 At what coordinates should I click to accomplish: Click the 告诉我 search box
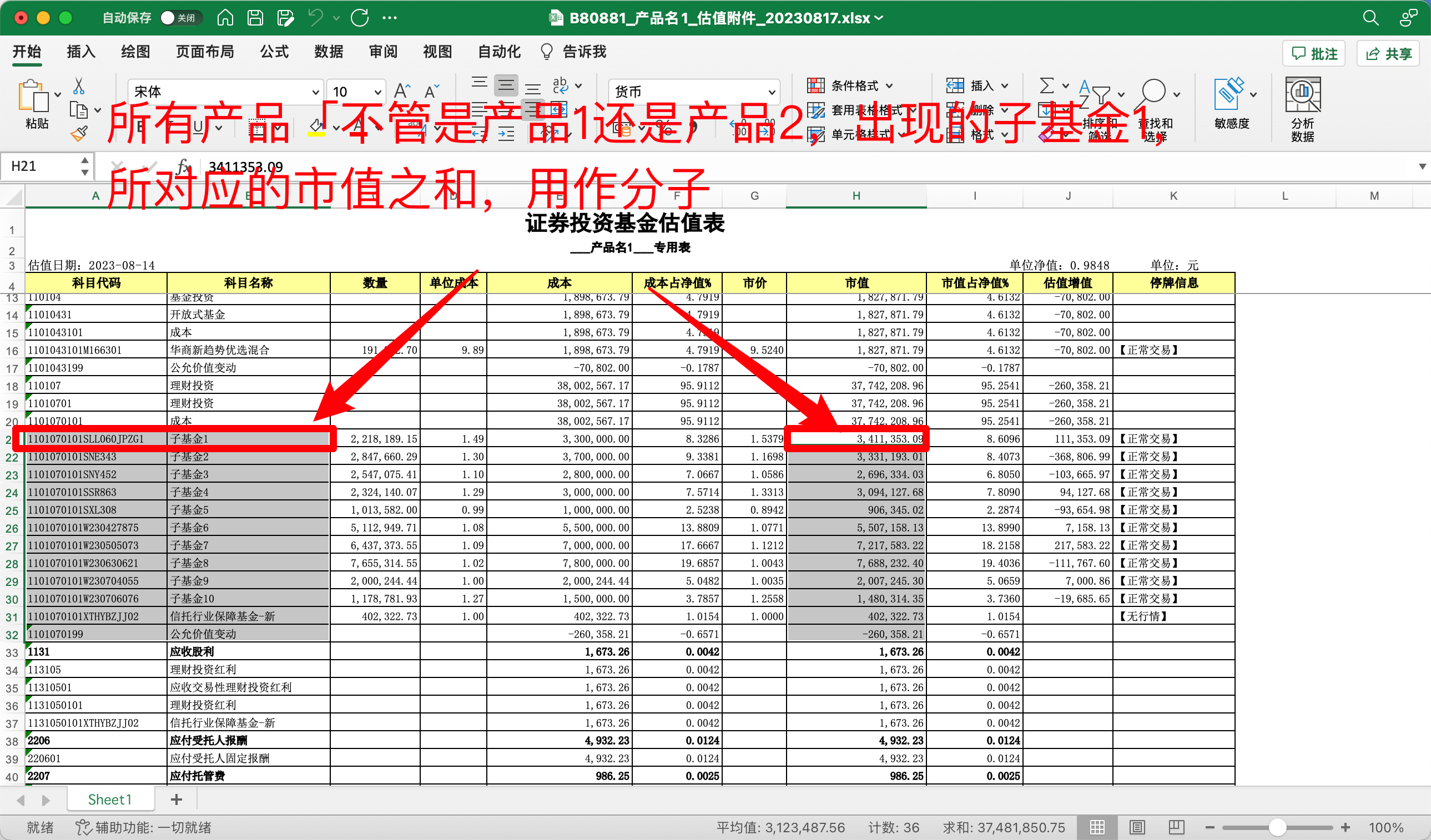pos(573,52)
